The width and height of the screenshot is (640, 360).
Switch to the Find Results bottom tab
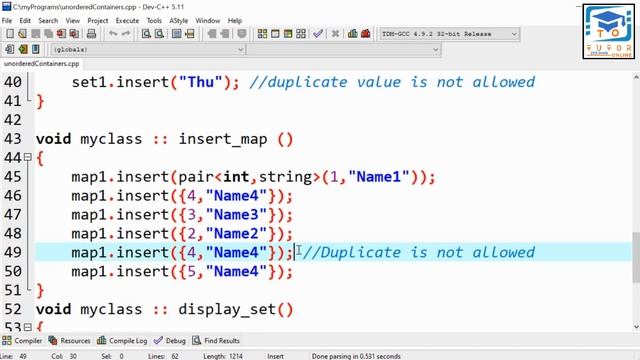coord(216,340)
